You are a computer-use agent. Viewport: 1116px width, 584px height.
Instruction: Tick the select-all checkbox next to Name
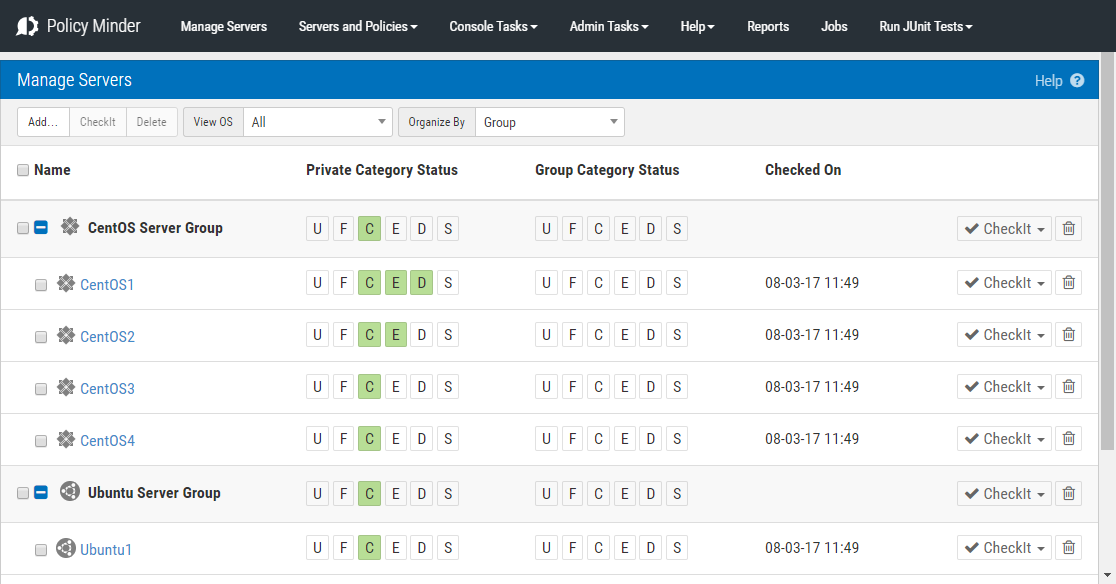(x=23, y=170)
